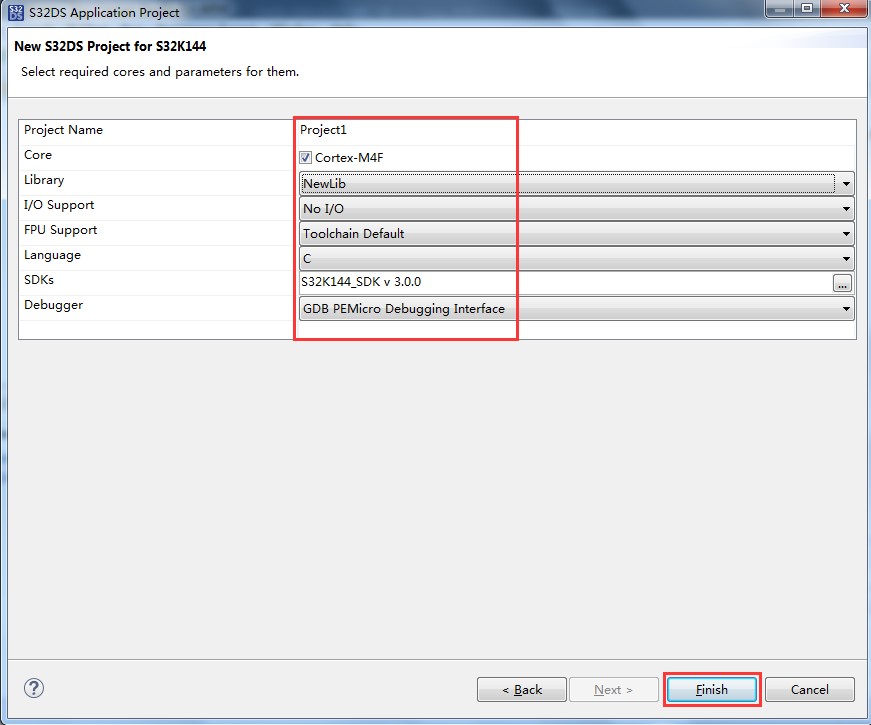Open the Language dropdown set to C
The width and height of the screenshot is (871, 725).
click(577, 258)
